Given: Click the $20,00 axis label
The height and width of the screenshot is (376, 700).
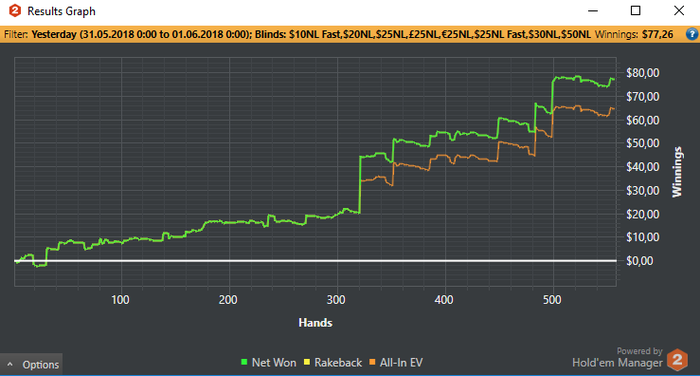Looking at the screenshot, I should pos(642,214).
